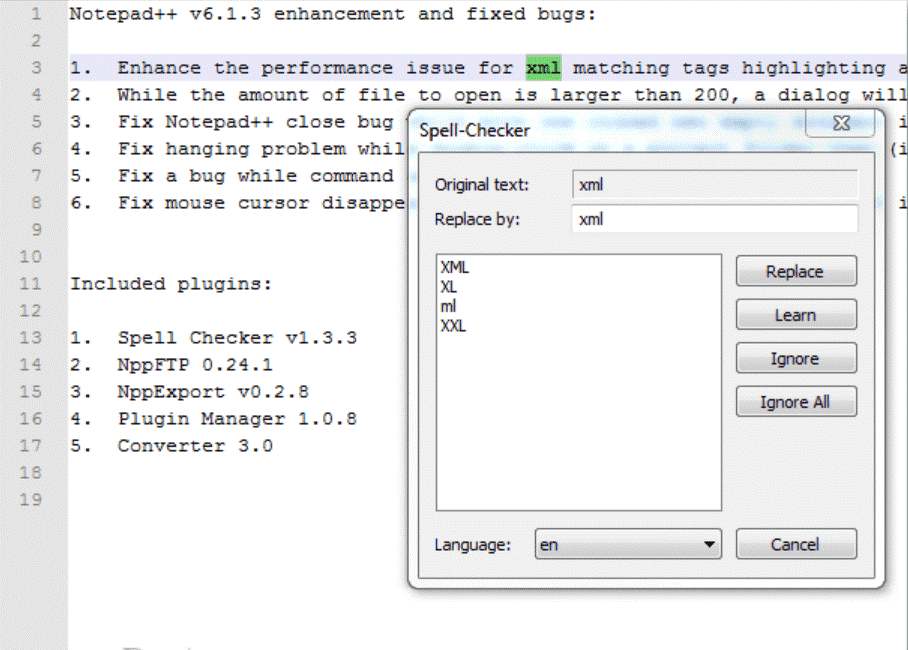Click Ignore to skip this word
The height and width of the screenshot is (650, 908).
click(796, 358)
